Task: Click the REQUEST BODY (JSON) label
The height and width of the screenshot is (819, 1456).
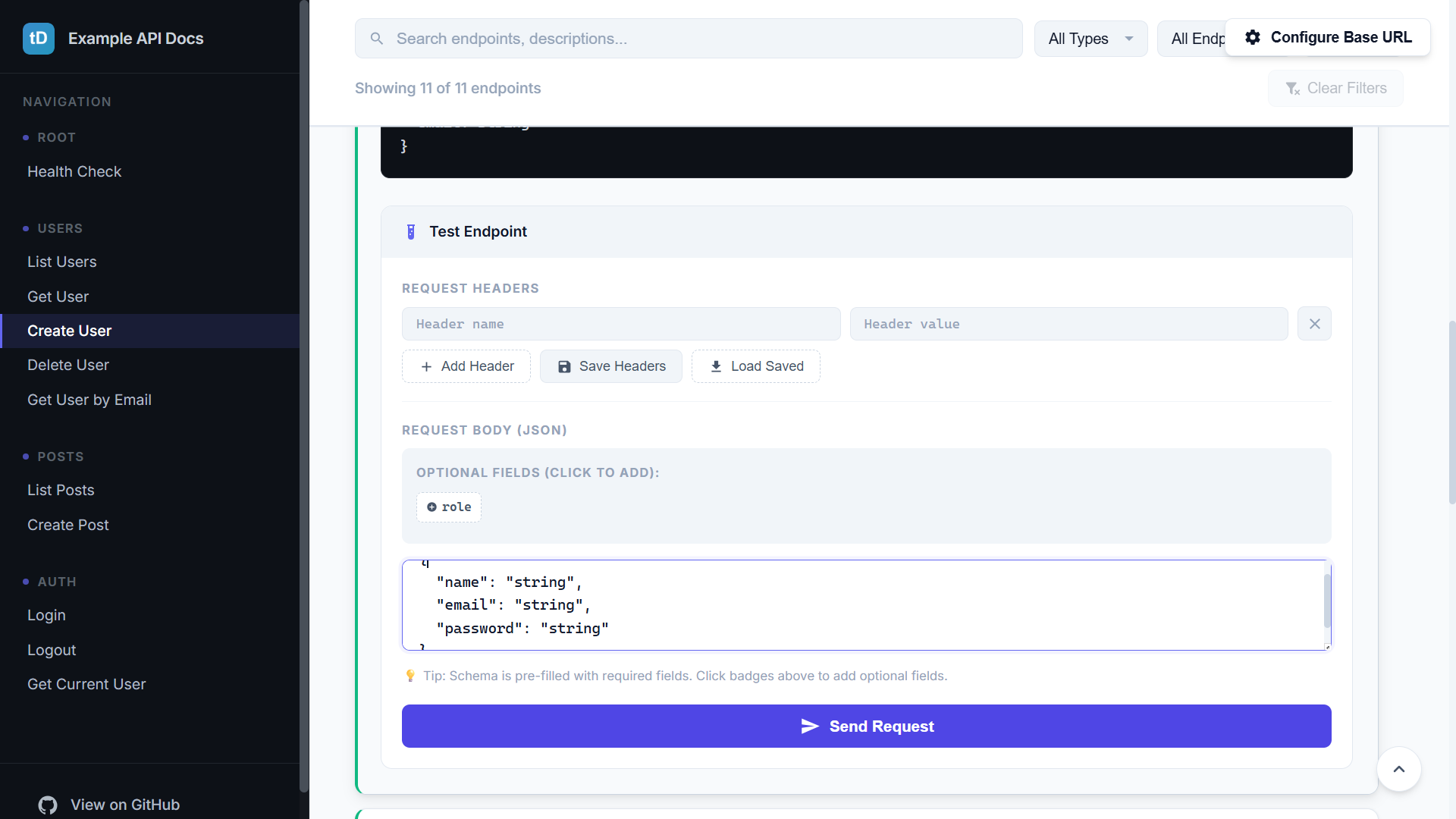Action: [485, 431]
